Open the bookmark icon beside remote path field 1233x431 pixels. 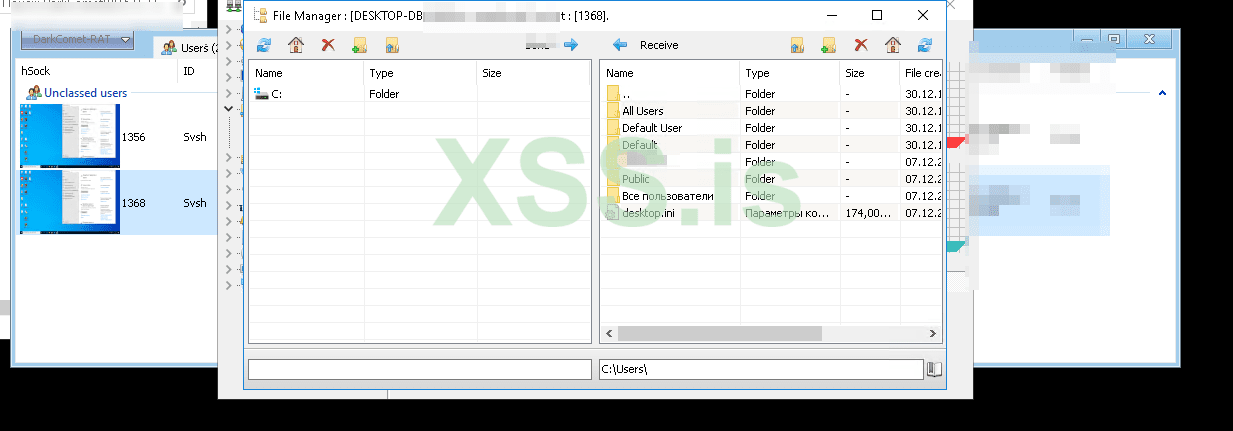(x=934, y=369)
